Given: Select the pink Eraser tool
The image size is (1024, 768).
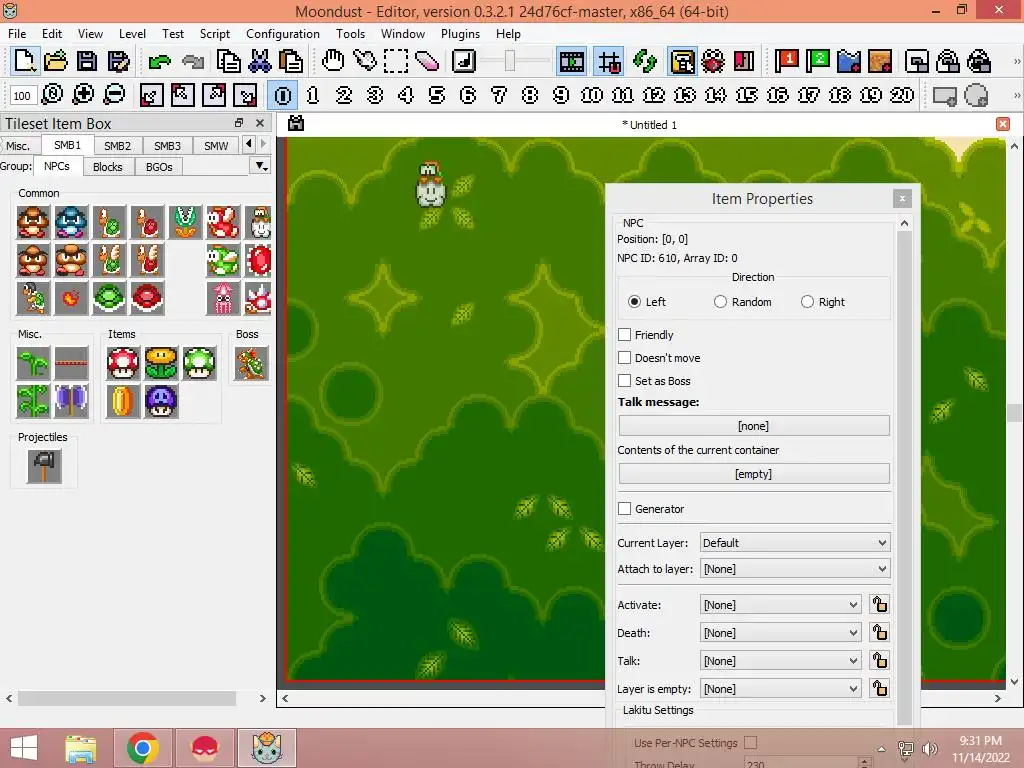Looking at the screenshot, I should click(426, 61).
